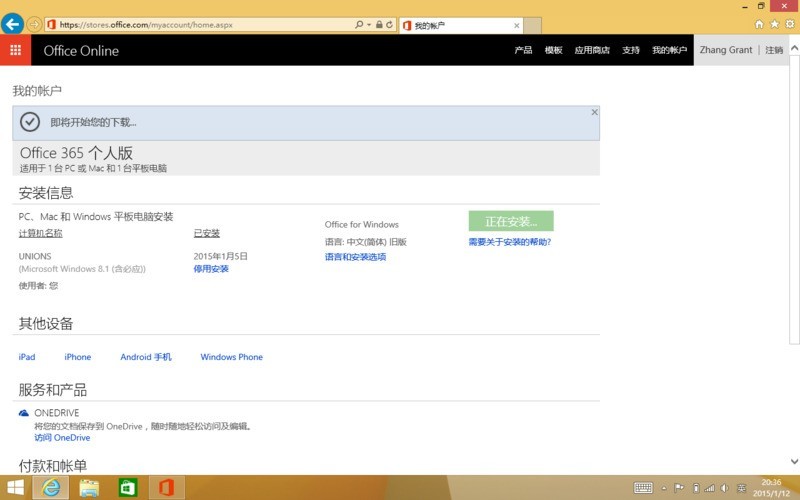Select the 我的帐户 browser tab
Viewport: 800px width, 500px height.
pyautogui.click(x=461, y=26)
